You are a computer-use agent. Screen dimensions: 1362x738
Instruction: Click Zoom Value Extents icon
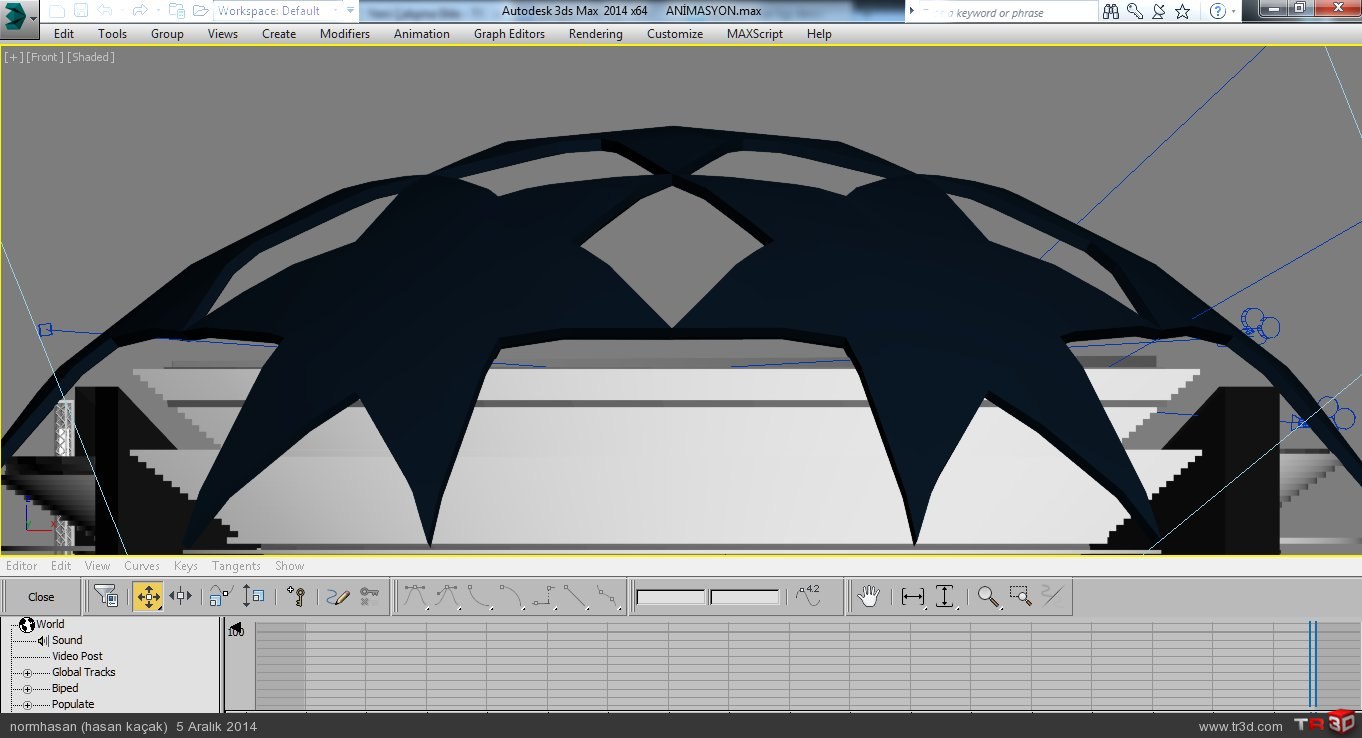coord(945,596)
